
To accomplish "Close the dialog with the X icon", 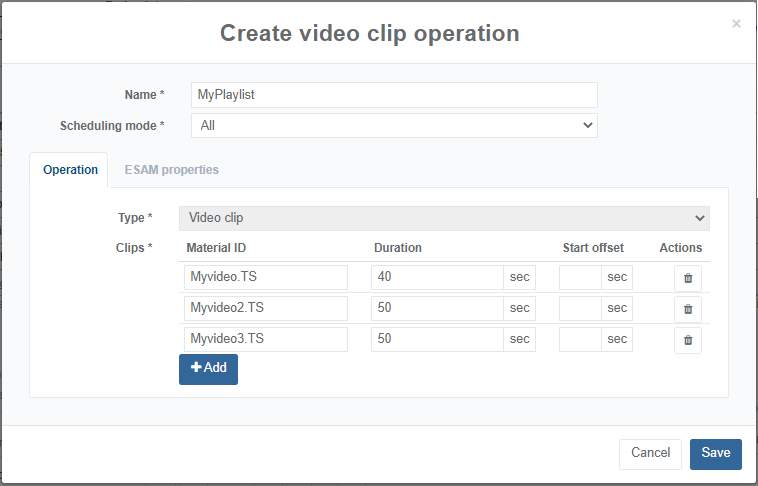I will click(x=736, y=24).
